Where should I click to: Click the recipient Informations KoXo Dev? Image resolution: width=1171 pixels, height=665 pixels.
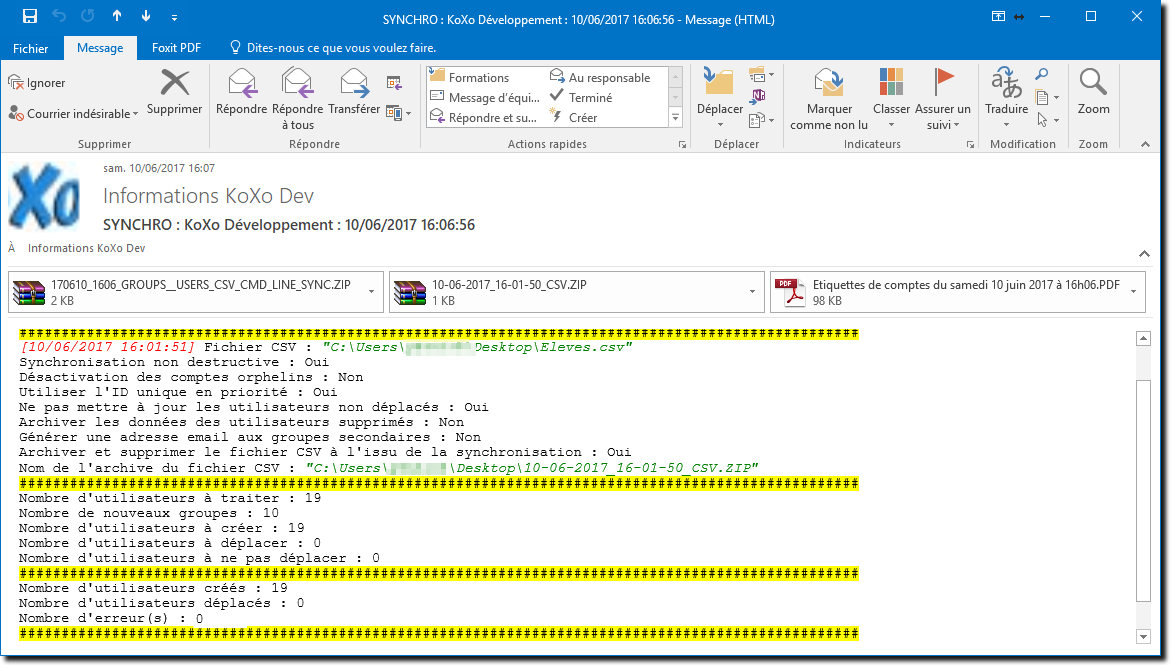87,248
